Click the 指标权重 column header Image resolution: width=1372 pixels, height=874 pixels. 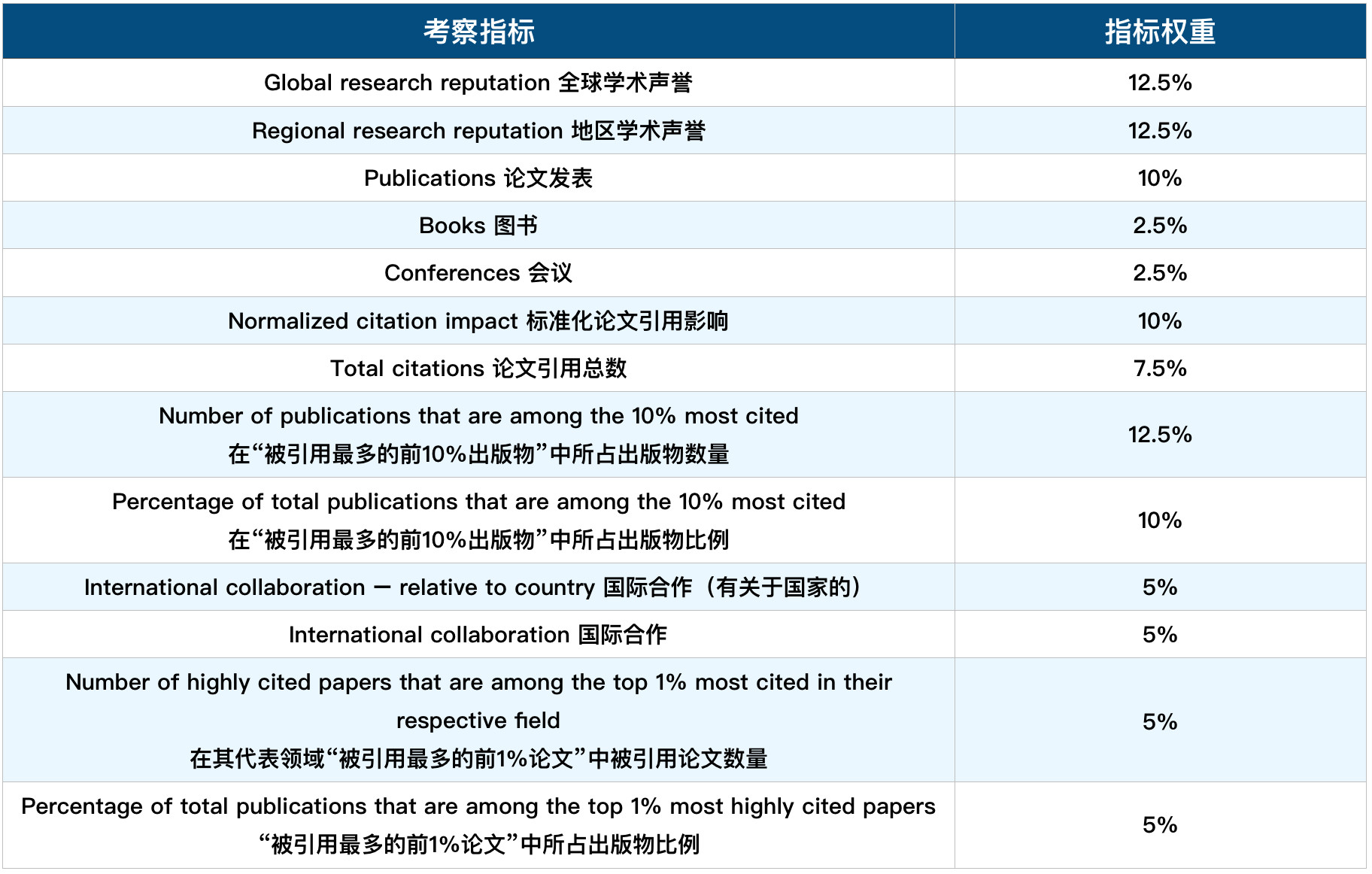pyautogui.click(x=1163, y=32)
